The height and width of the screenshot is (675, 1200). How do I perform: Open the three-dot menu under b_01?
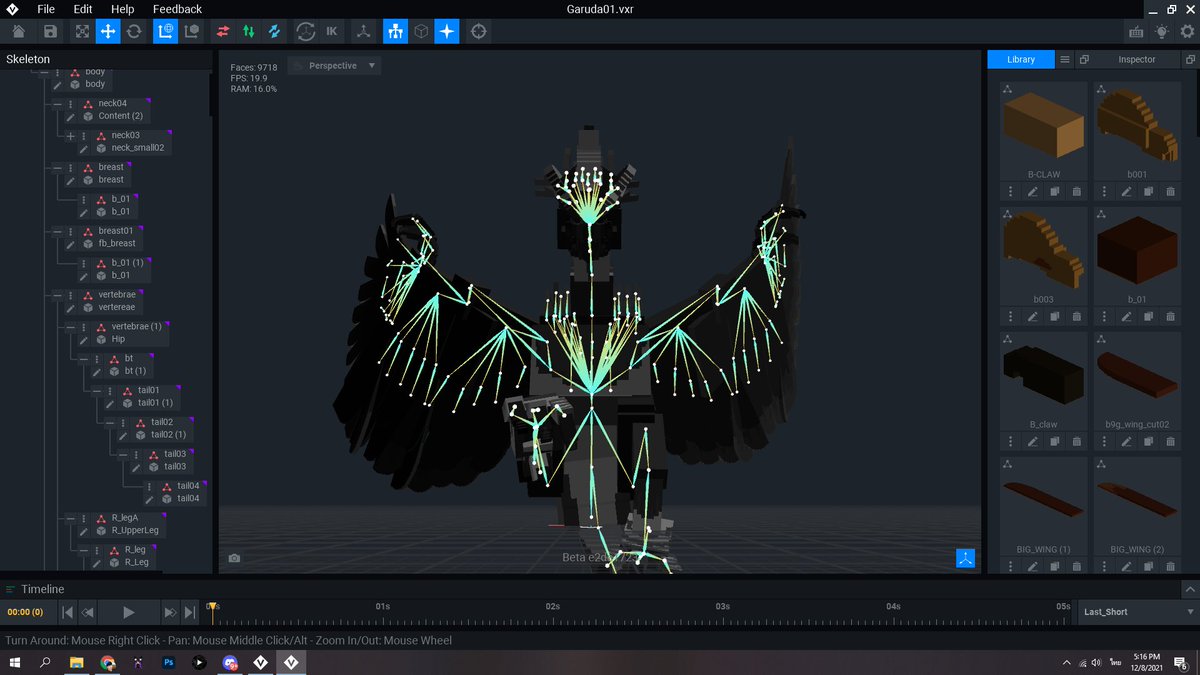pos(1105,316)
